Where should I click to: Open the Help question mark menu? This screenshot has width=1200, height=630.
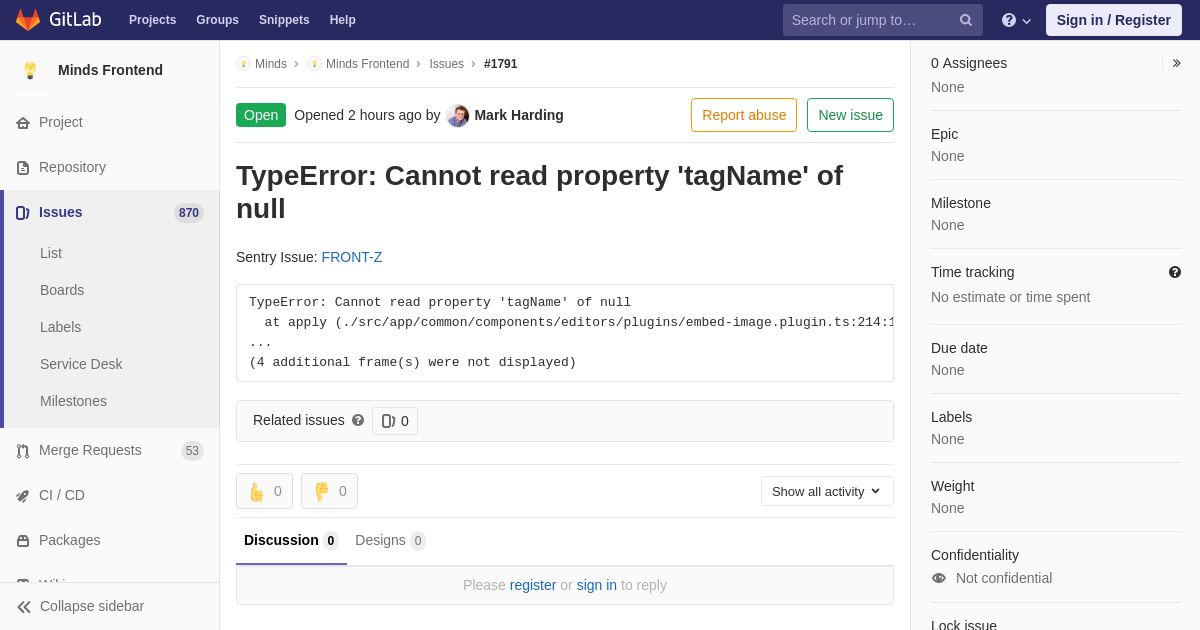click(1016, 20)
